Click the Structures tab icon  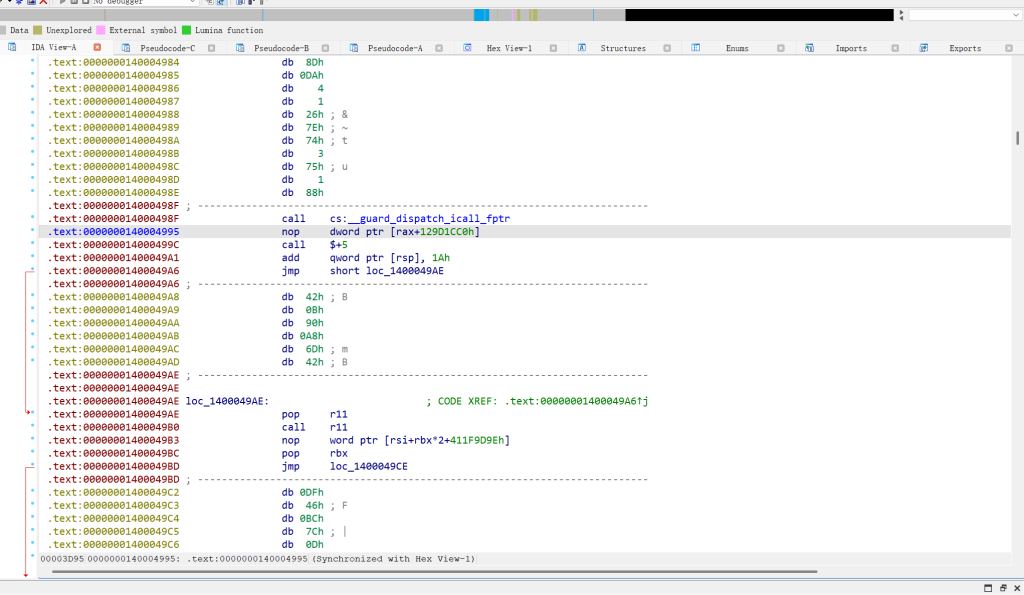(x=582, y=48)
